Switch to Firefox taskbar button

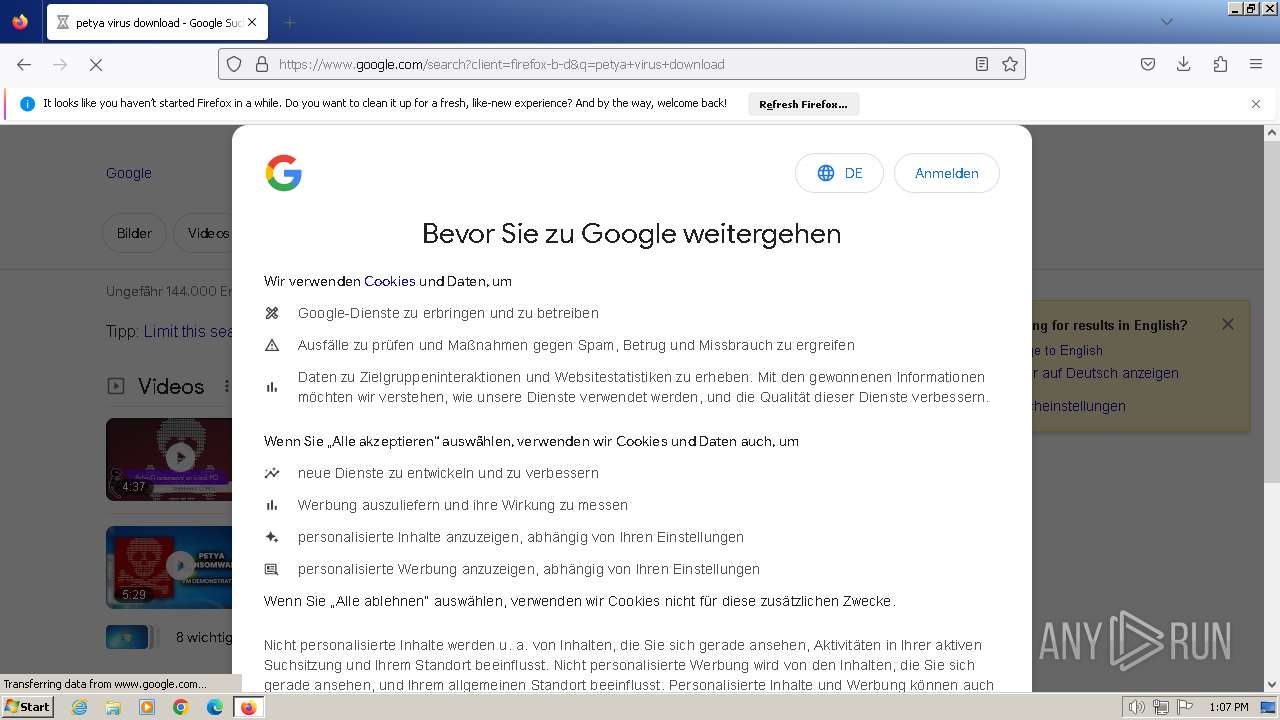pyautogui.click(x=249, y=707)
